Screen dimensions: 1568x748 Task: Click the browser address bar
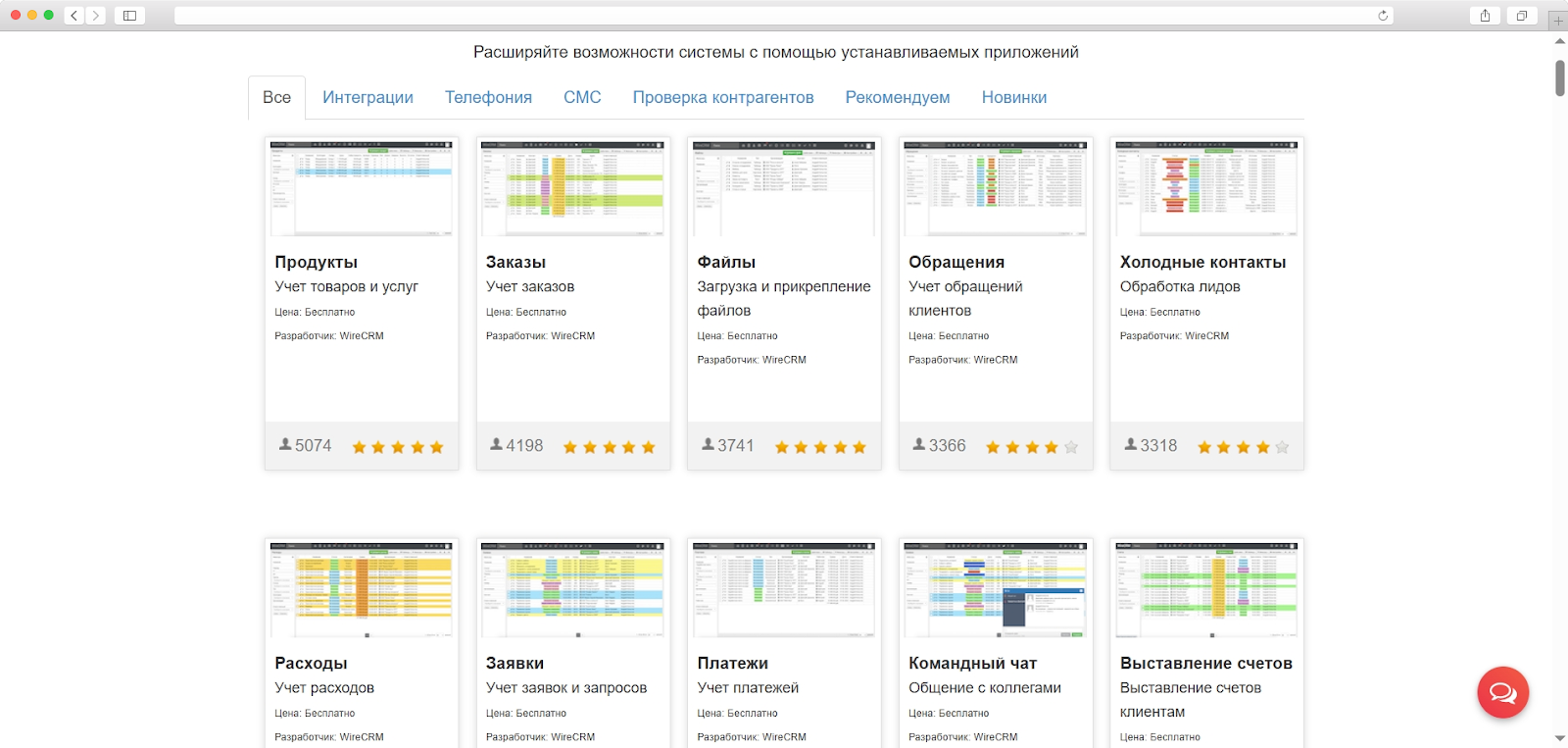774,15
